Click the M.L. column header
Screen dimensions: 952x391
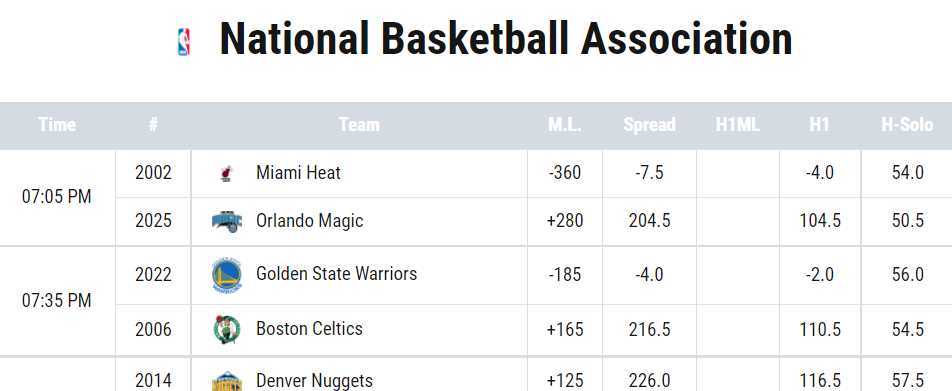[x=565, y=124]
